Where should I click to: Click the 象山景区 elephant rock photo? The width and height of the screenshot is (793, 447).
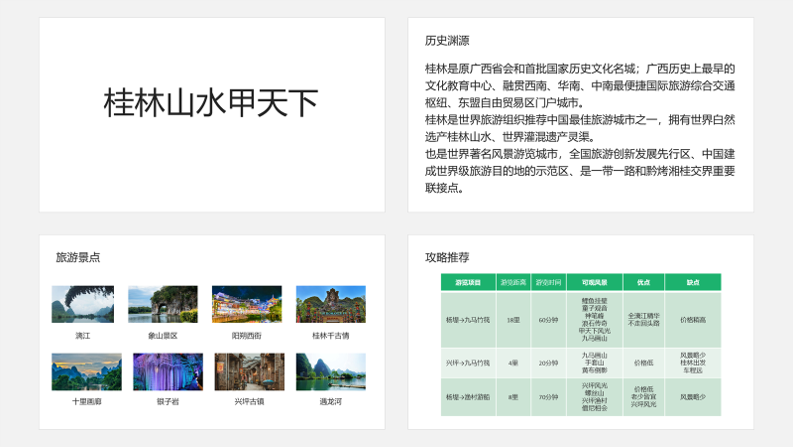click(x=163, y=304)
